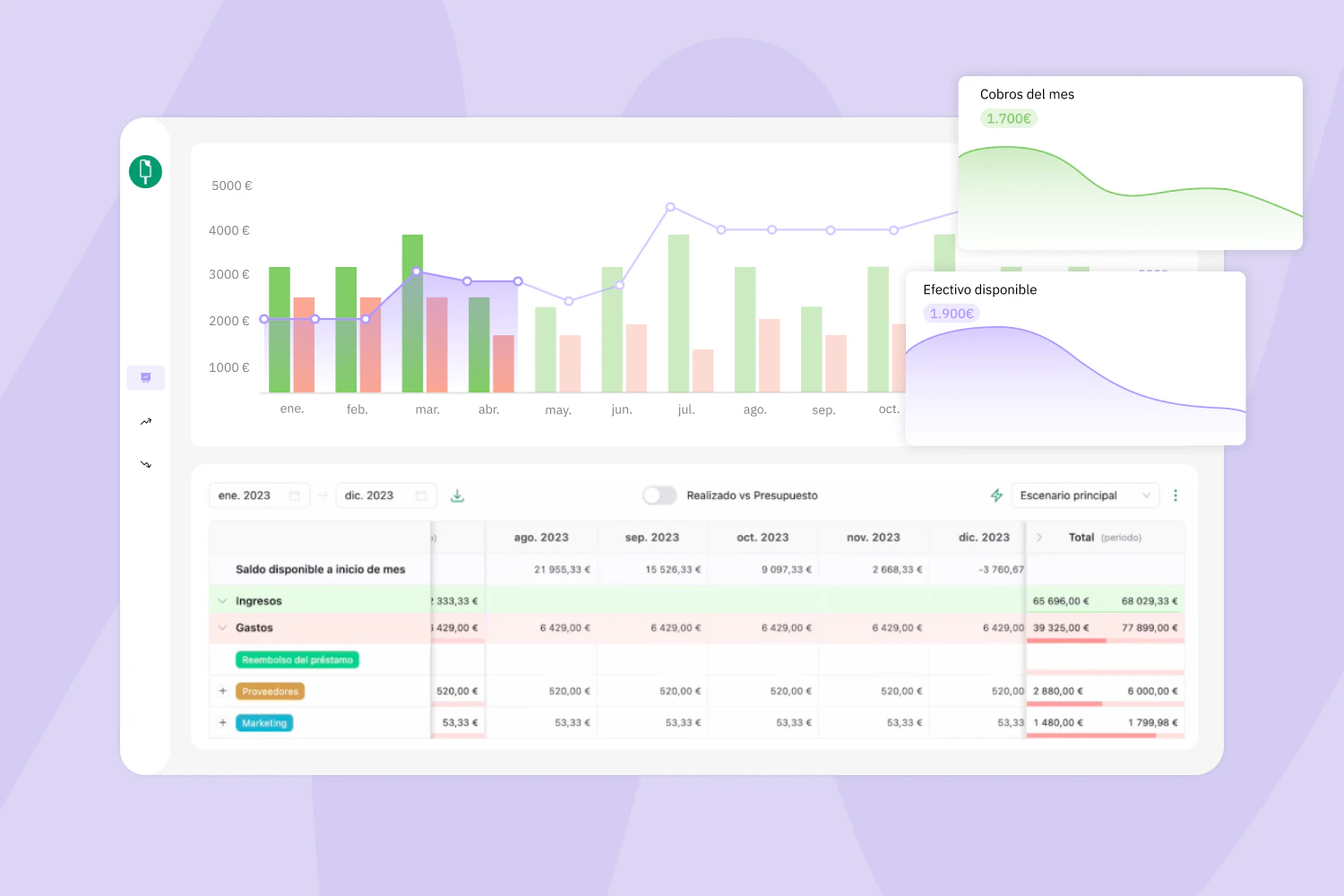Click the ago. 2023 column header
This screenshot has width=1344, height=896.
pos(541,538)
